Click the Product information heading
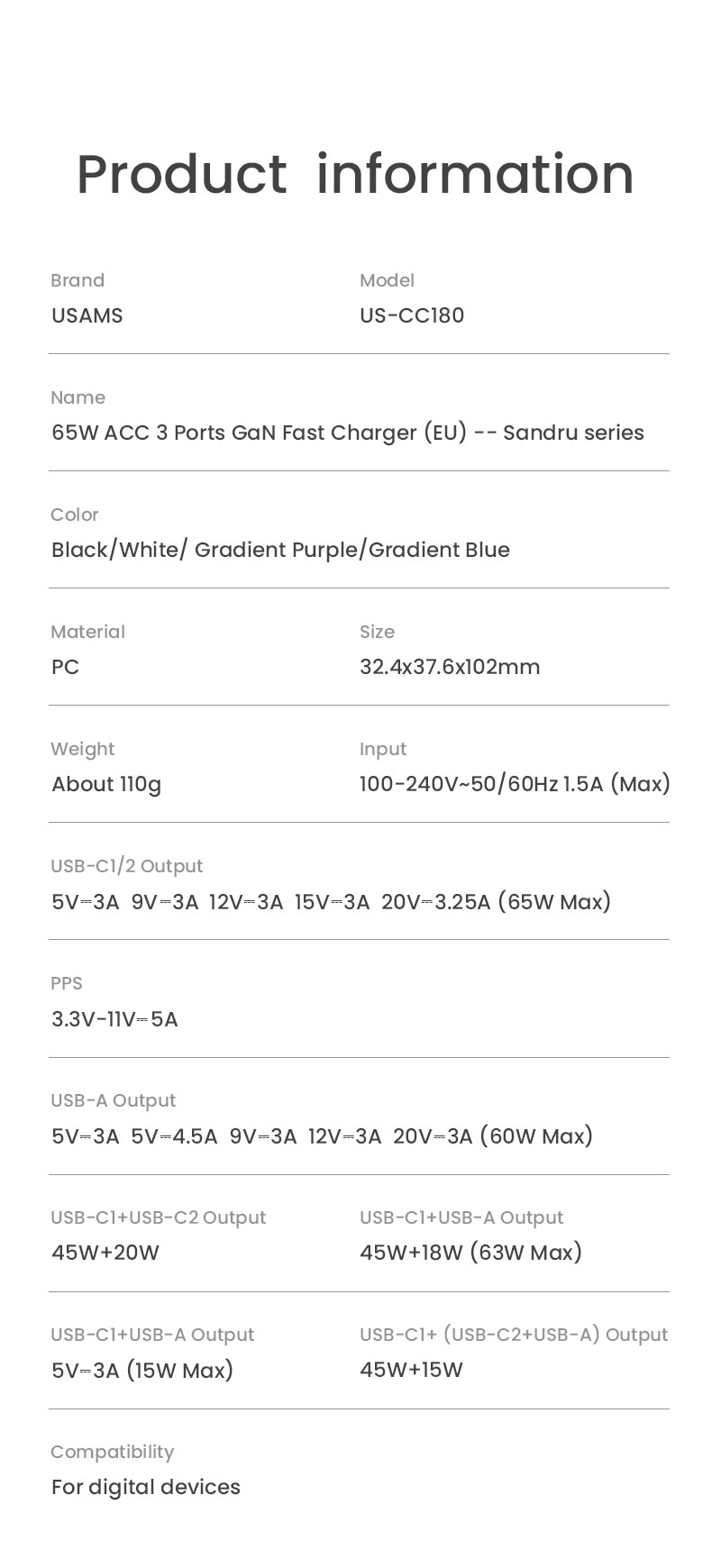Image resolution: width=712 pixels, height=1568 pixels. click(355, 173)
